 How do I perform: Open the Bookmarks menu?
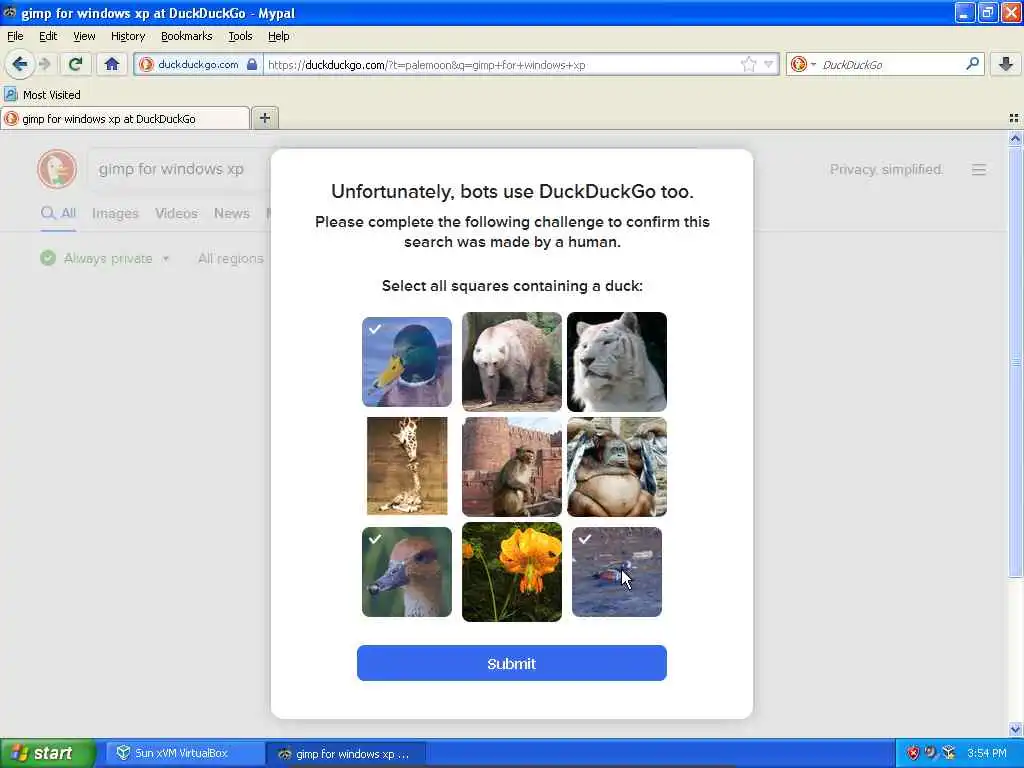point(186,37)
